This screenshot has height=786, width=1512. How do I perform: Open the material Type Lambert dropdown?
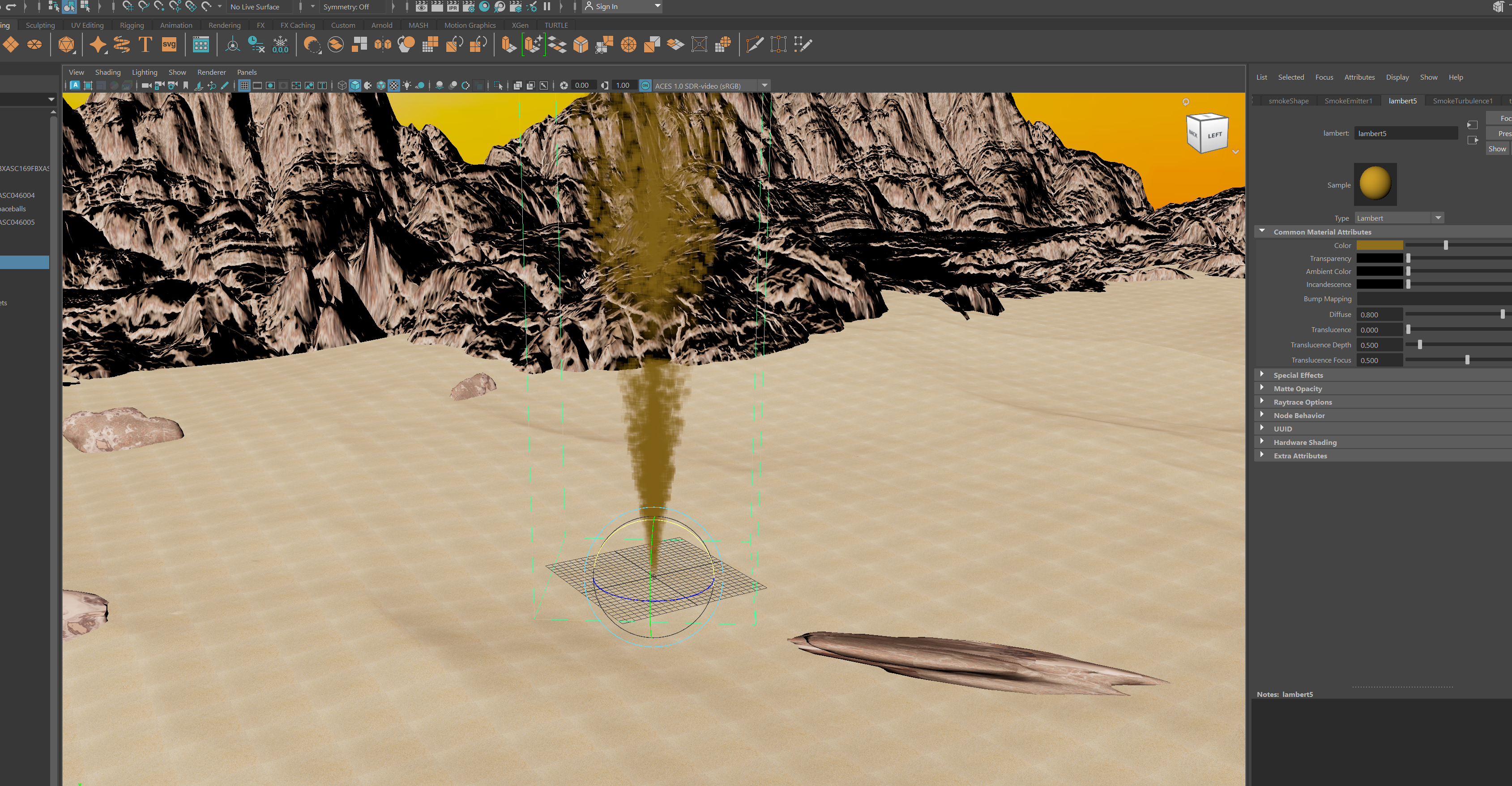pos(1399,218)
